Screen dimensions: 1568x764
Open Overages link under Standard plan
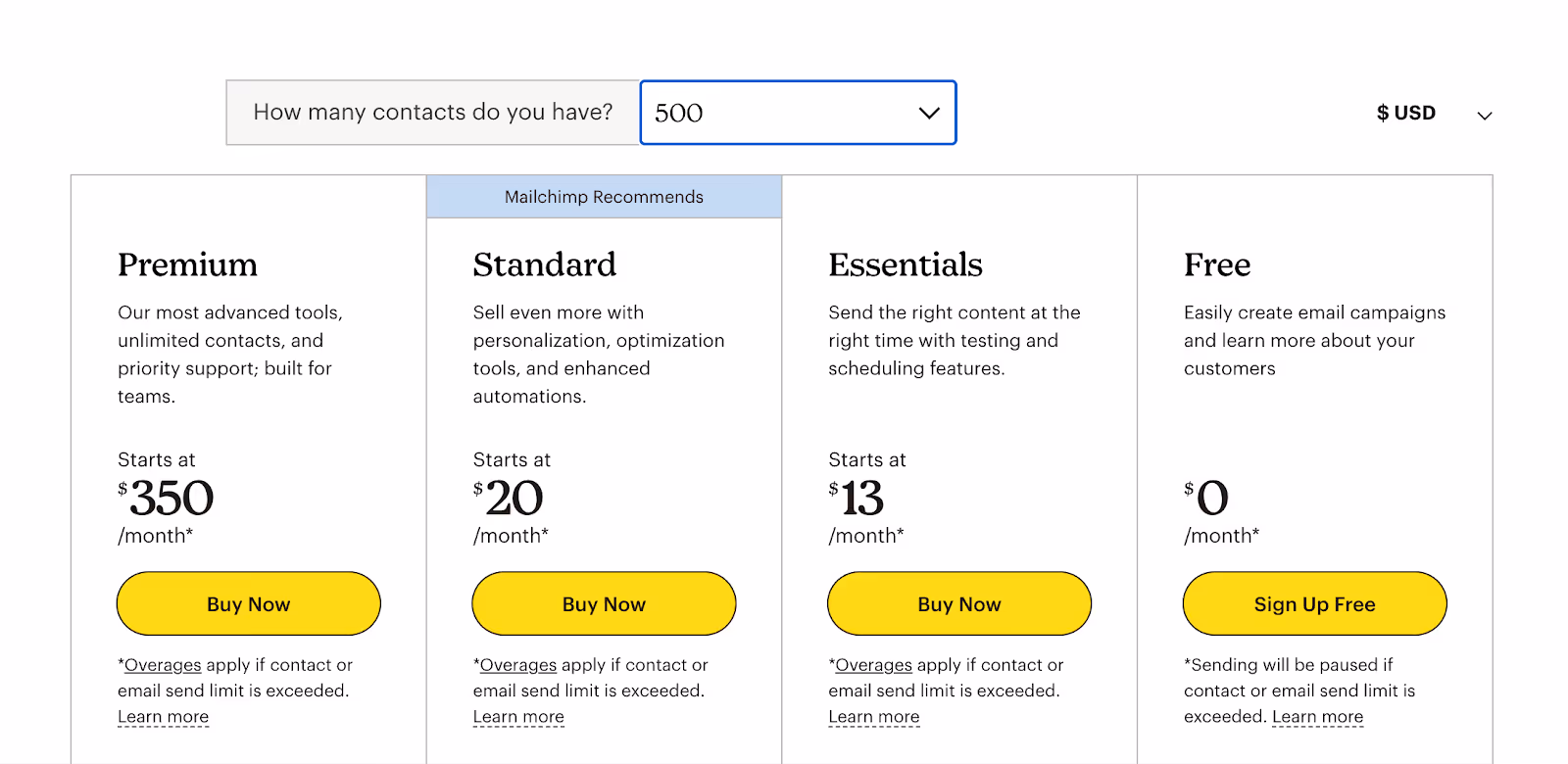(x=518, y=665)
